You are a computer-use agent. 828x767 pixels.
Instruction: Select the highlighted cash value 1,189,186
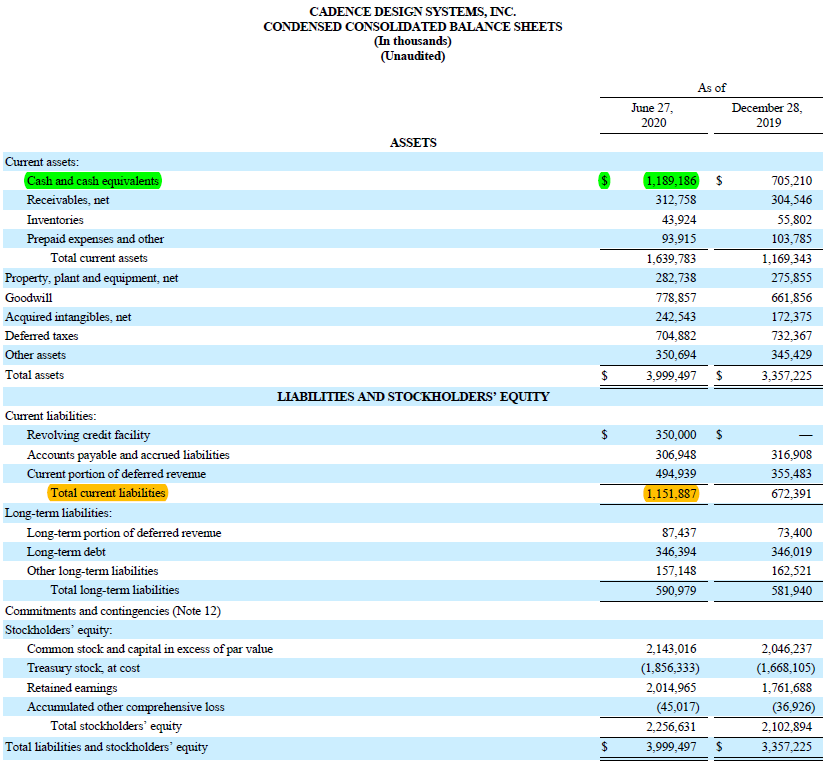point(671,181)
